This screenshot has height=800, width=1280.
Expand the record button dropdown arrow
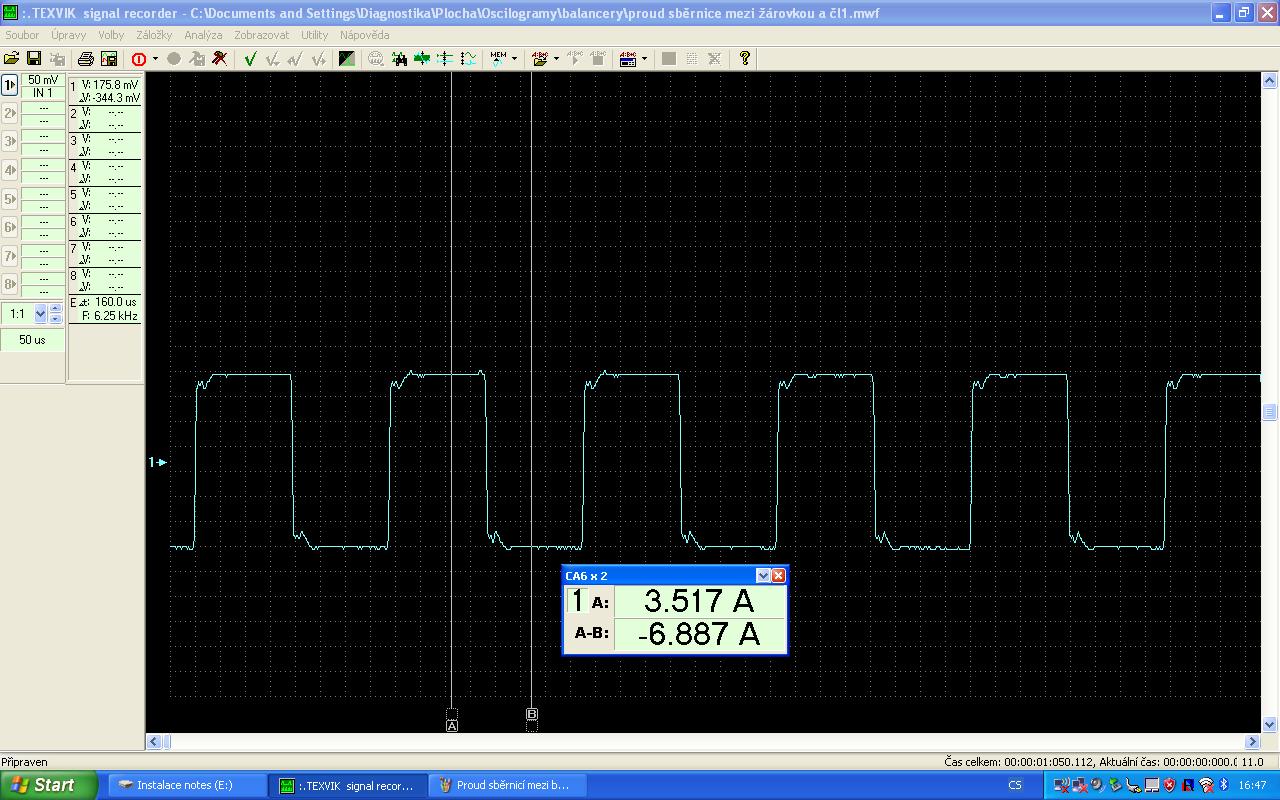155,59
